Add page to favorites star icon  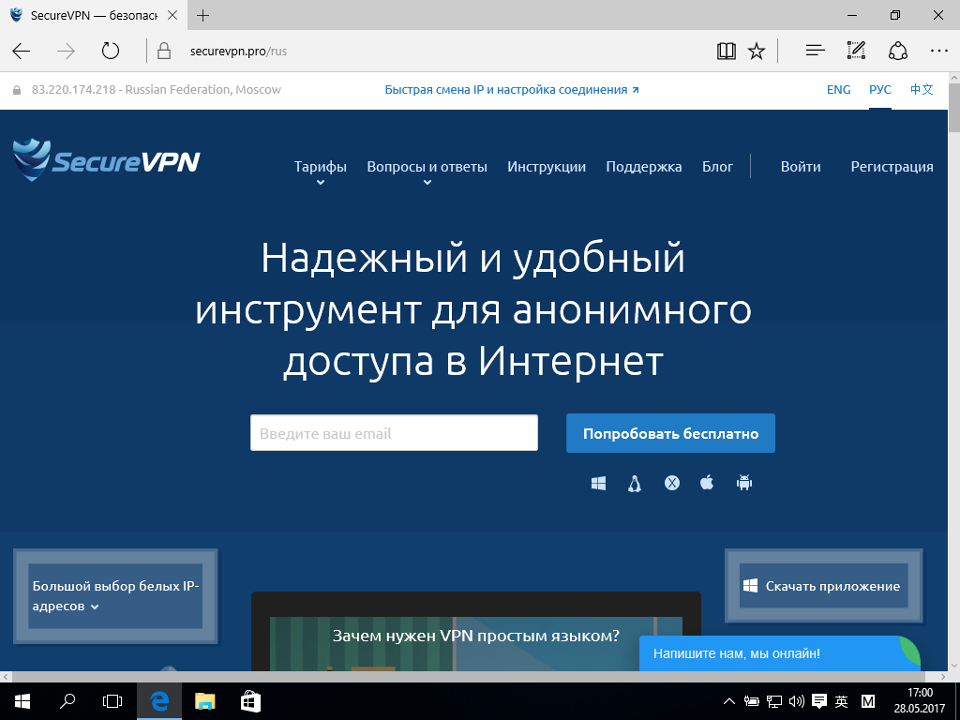pos(757,51)
